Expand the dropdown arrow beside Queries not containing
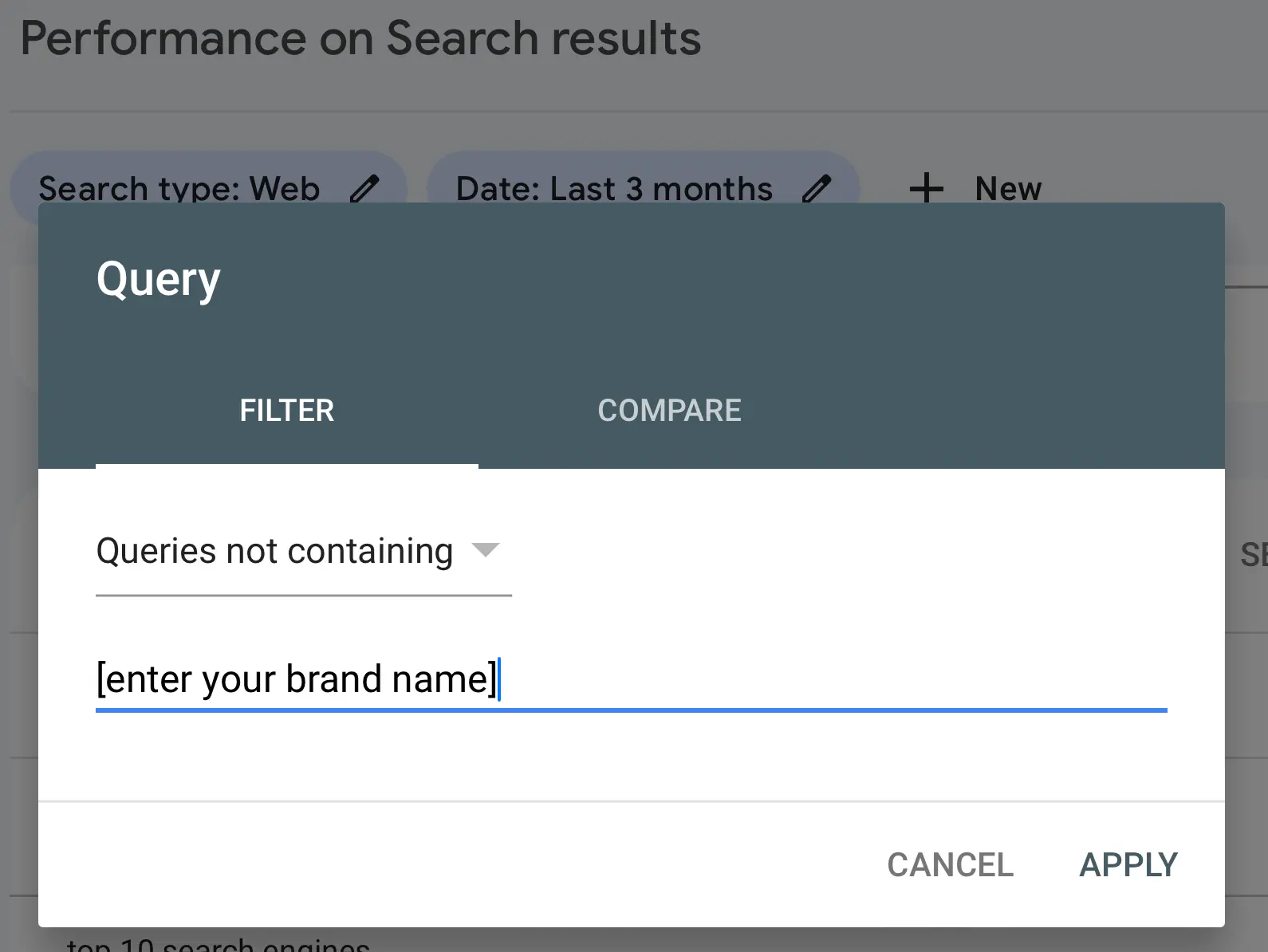 tap(485, 550)
